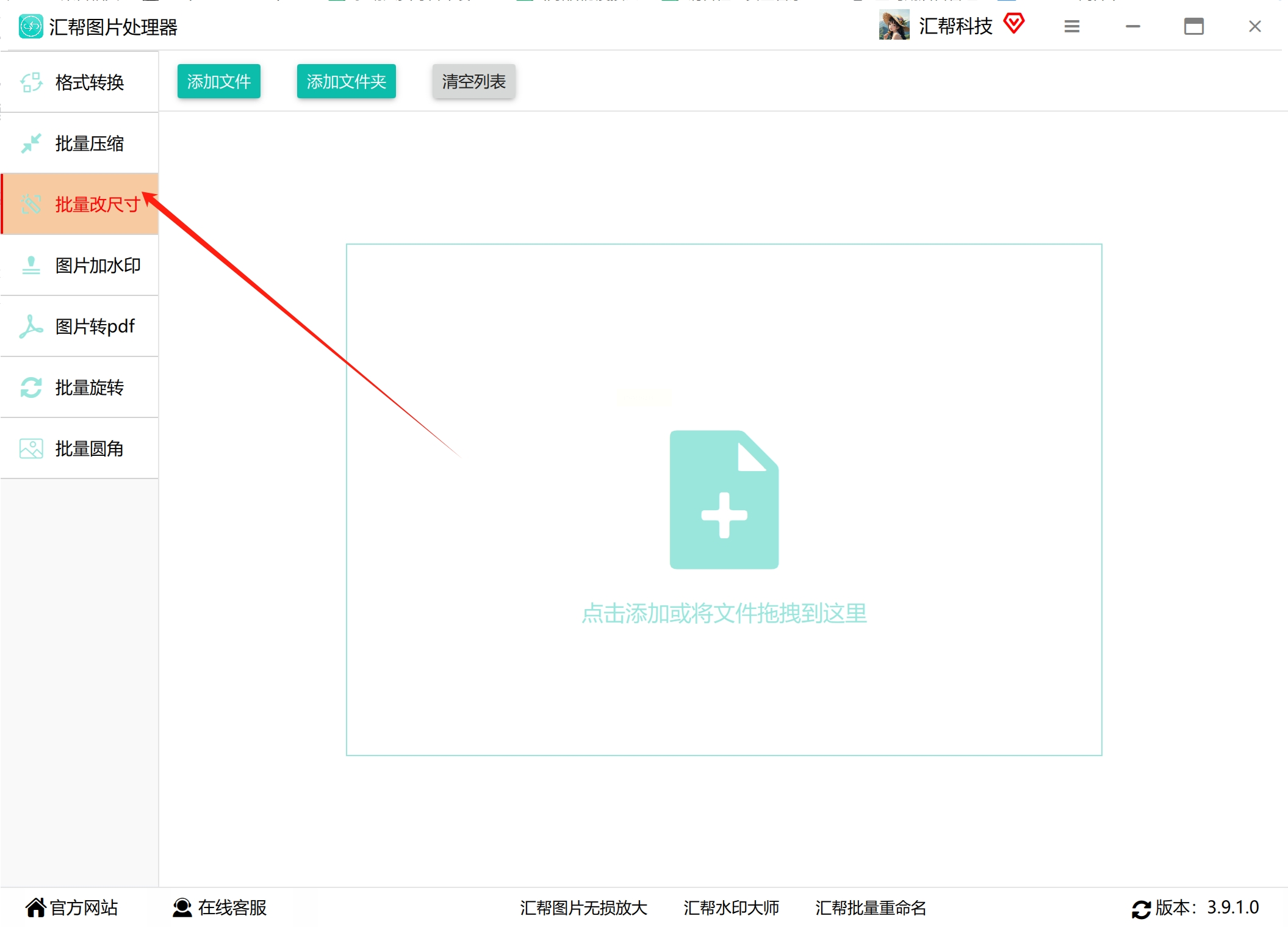Click the format conversion sidebar icon
The image size is (1288, 927).
[x=31, y=82]
